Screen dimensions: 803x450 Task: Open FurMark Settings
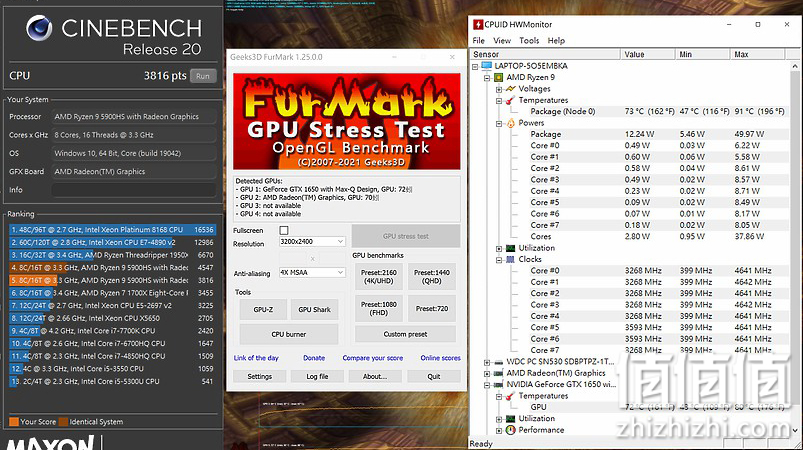click(260, 376)
